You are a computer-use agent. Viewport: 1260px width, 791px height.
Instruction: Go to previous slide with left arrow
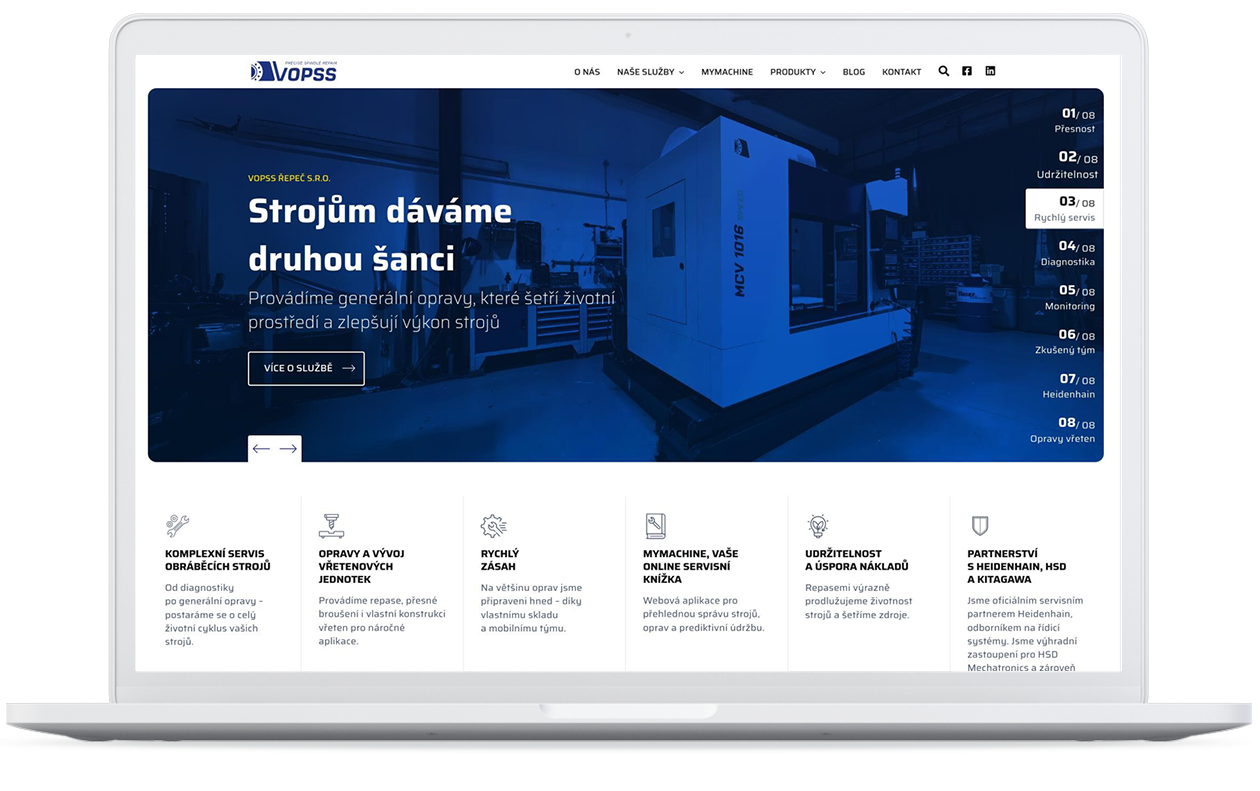[261, 449]
